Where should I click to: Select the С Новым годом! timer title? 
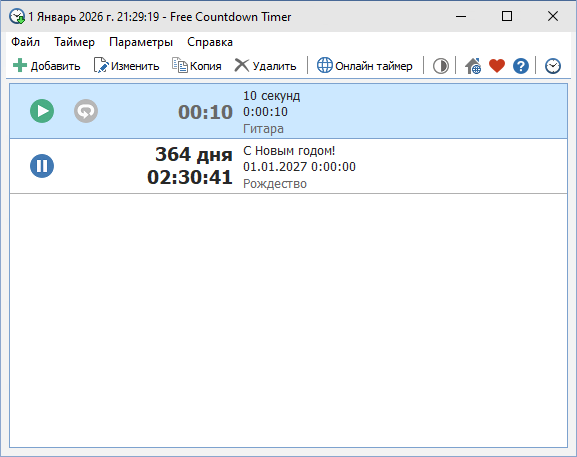click(x=289, y=150)
